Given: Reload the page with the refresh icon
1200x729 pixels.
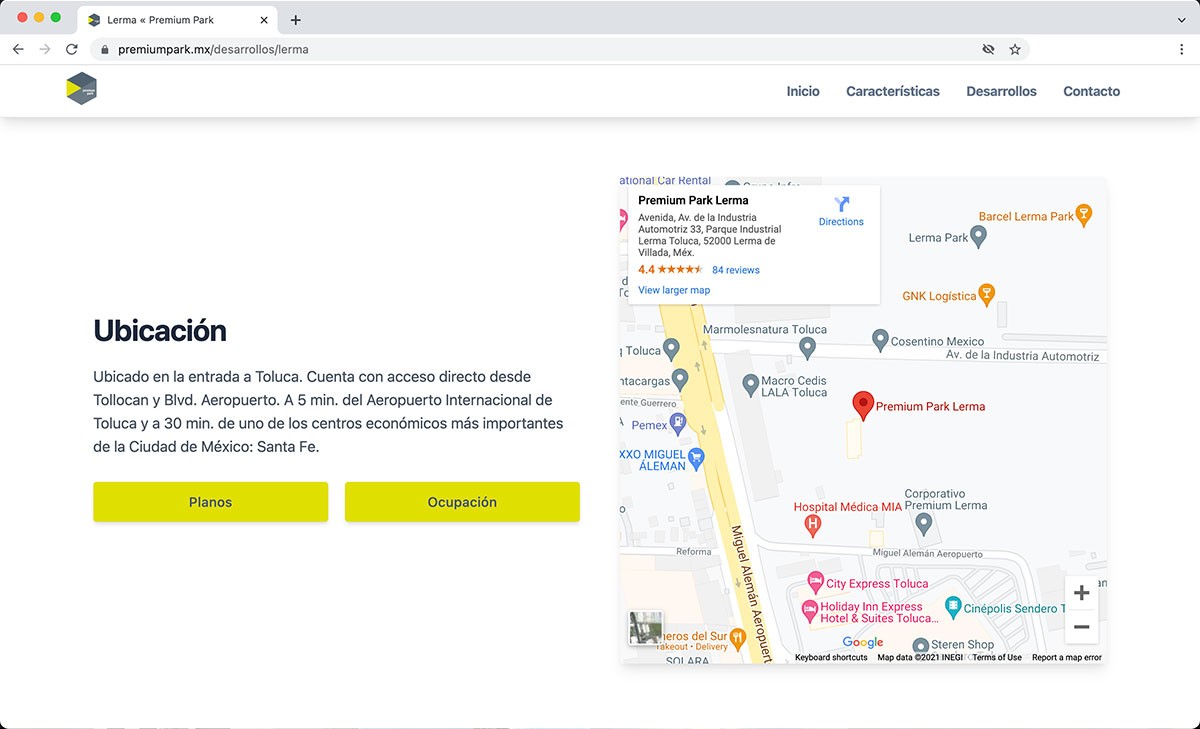Looking at the screenshot, I should [72, 49].
